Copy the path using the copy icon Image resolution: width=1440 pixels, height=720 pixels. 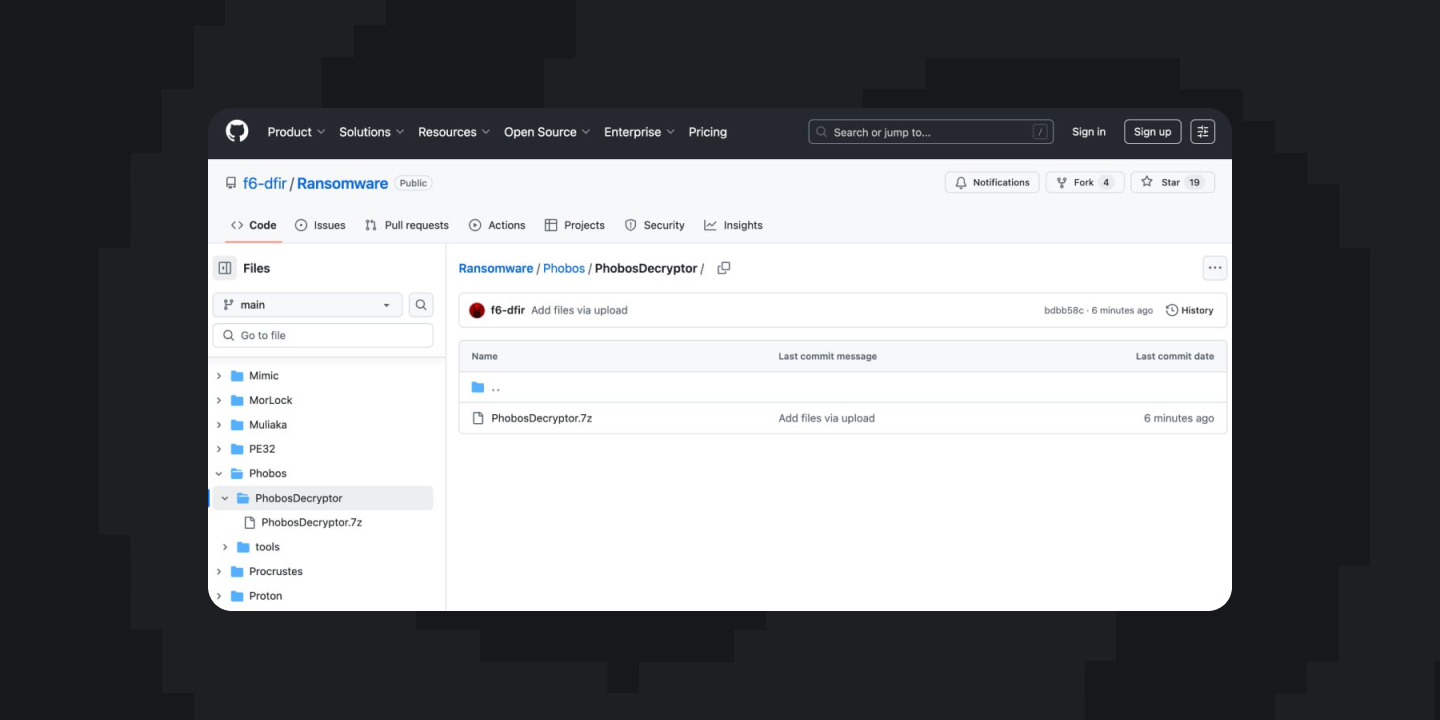pos(724,268)
